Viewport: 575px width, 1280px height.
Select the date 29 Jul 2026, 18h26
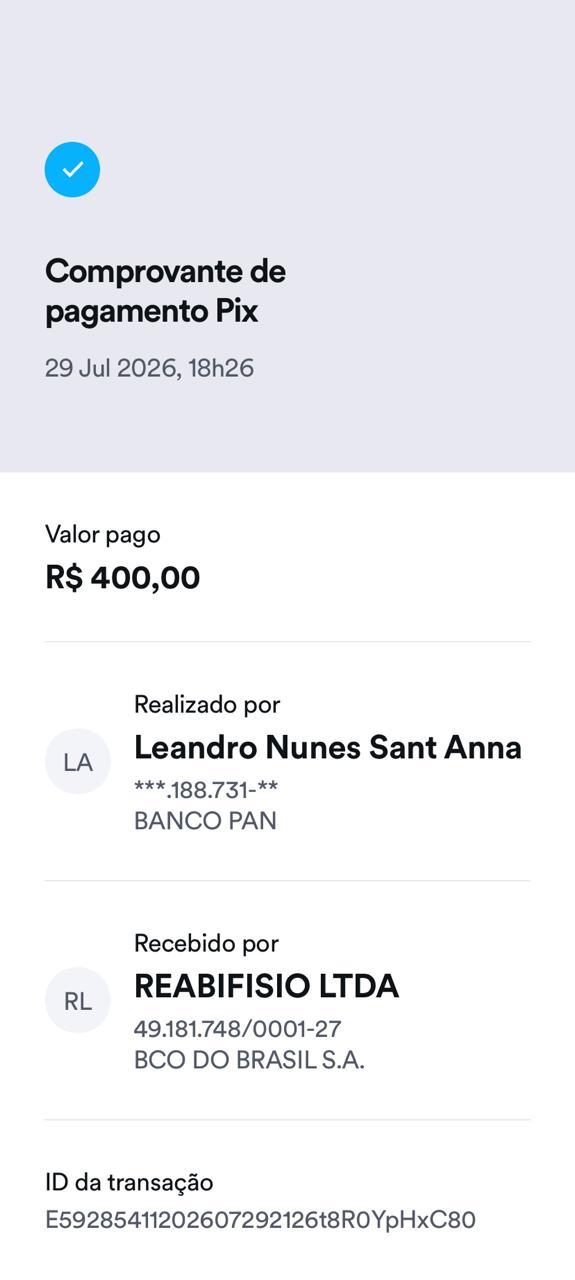tap(150, 368)
